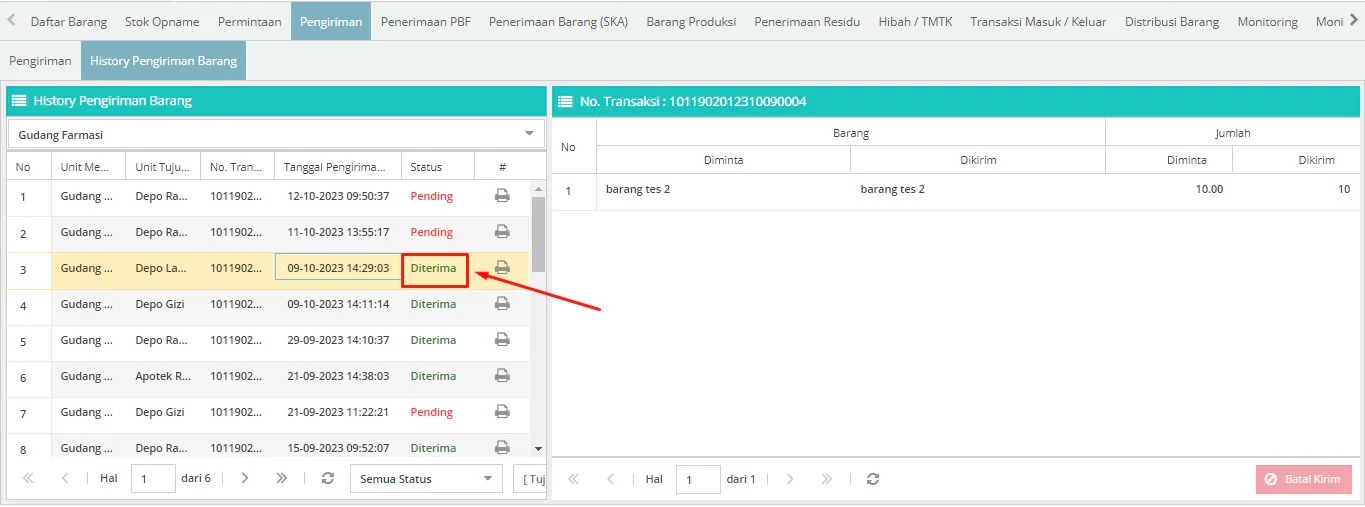Open the Gudang Farmasi dropdown
This screenshot has height=507, width=1365.
[x=529, y=134]
